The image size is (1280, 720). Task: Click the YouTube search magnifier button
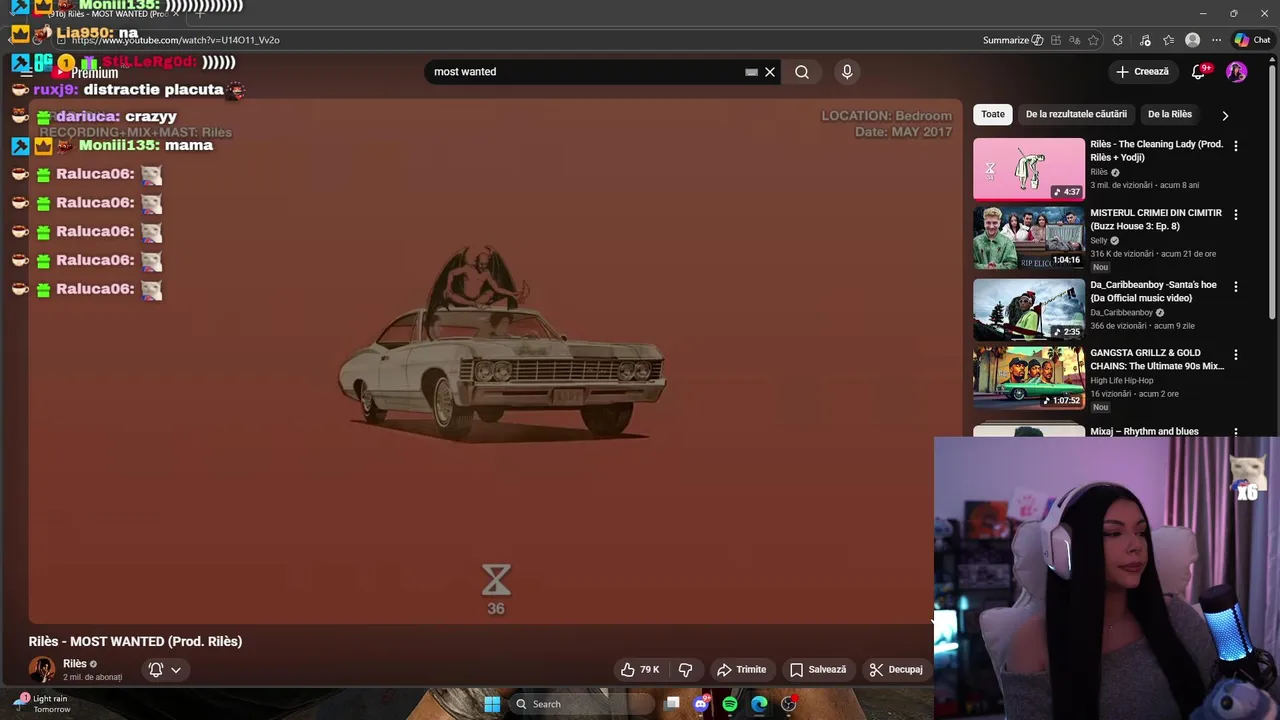point(802,72)
